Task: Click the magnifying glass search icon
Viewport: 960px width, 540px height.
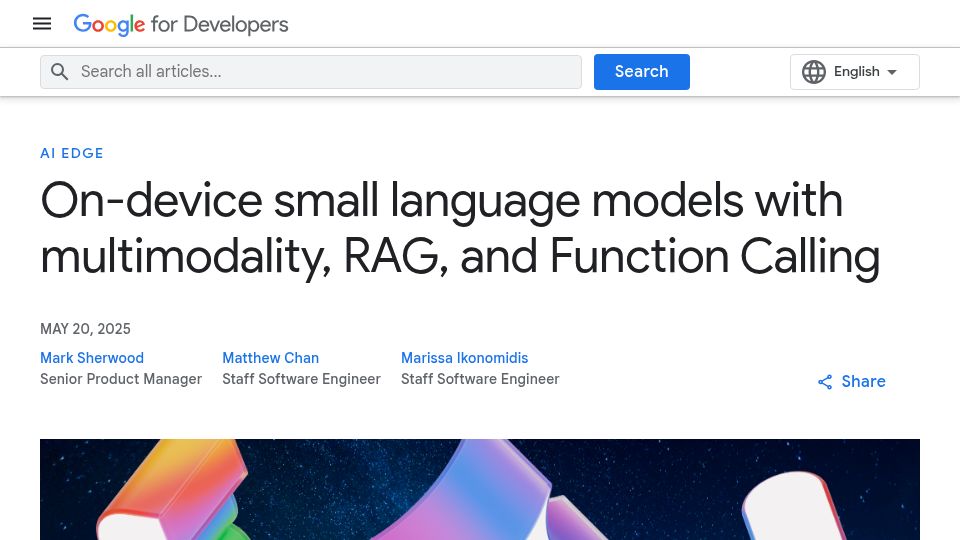Action: point(59,72)
